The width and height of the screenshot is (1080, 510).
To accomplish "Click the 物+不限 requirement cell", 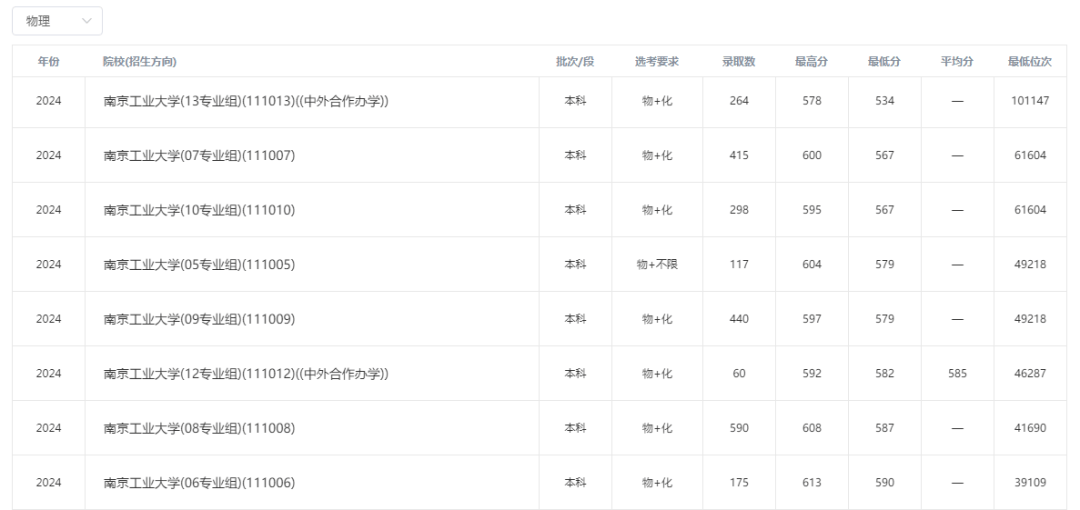I will (657, 264).
